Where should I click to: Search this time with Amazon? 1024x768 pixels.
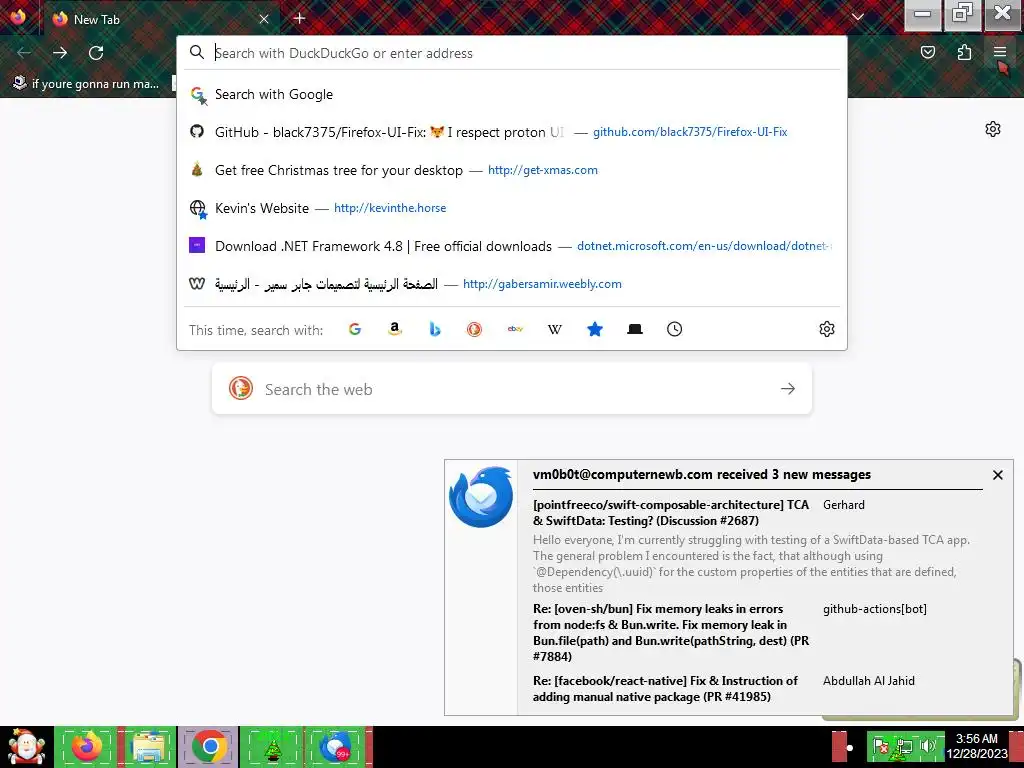point(394,329)
